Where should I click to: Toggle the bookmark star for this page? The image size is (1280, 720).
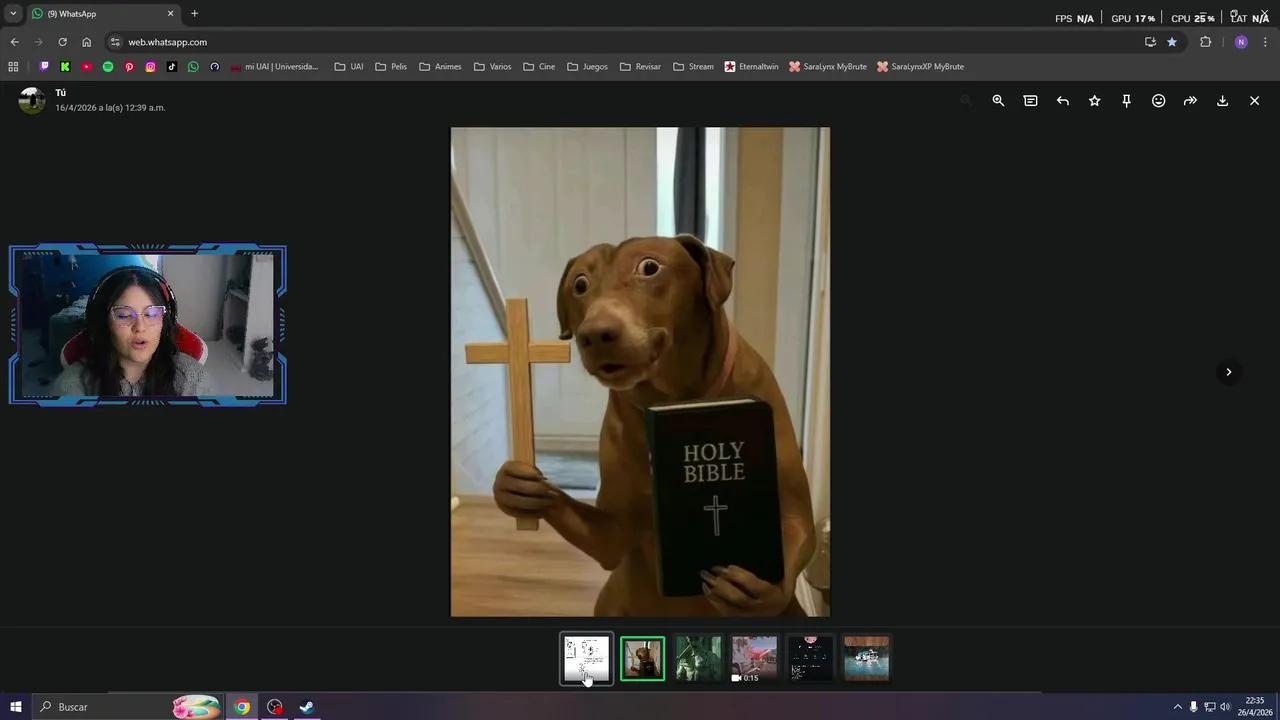point(1172,42)
